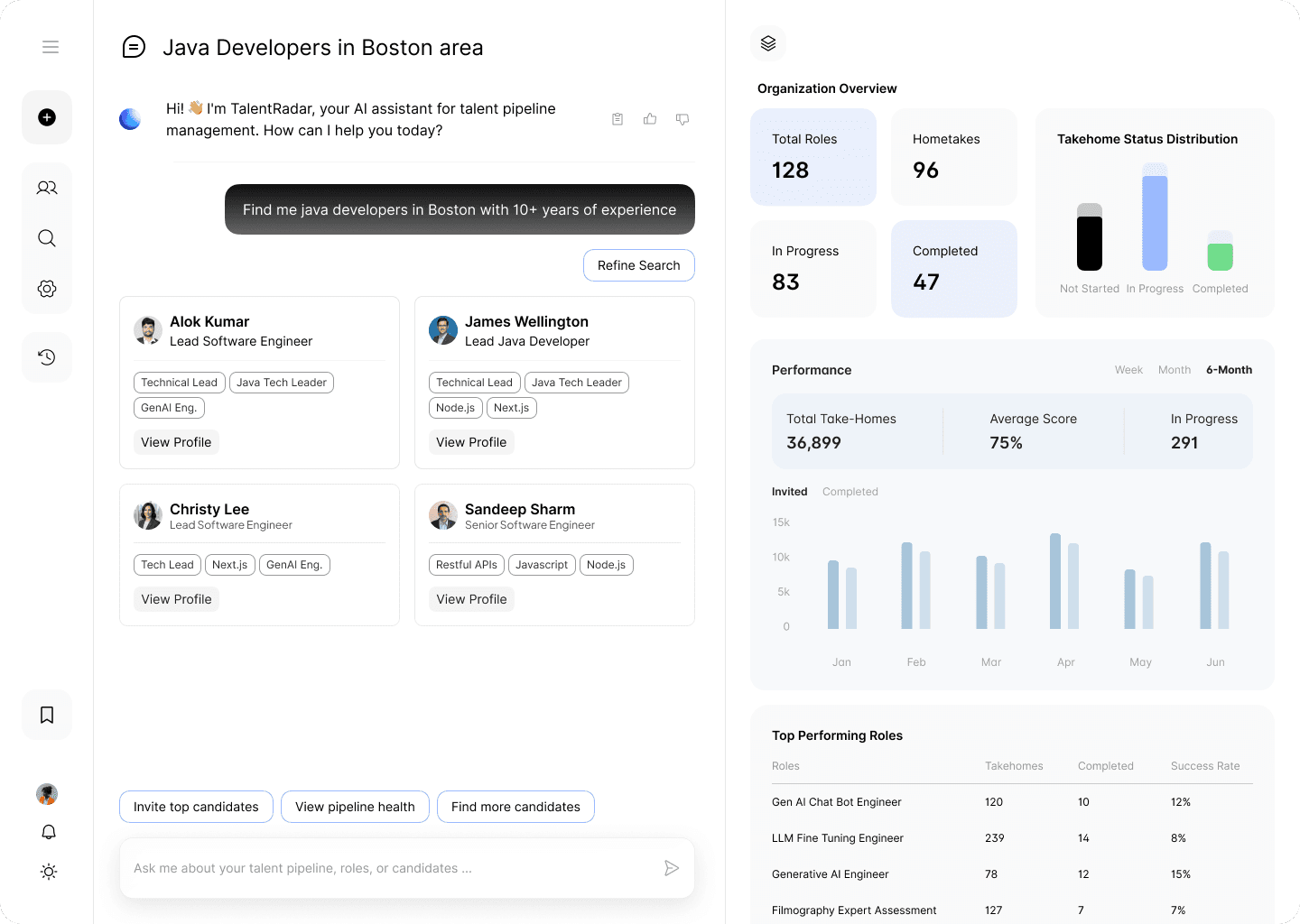
Task: Click the new chat plus icon
Action: 47,117
